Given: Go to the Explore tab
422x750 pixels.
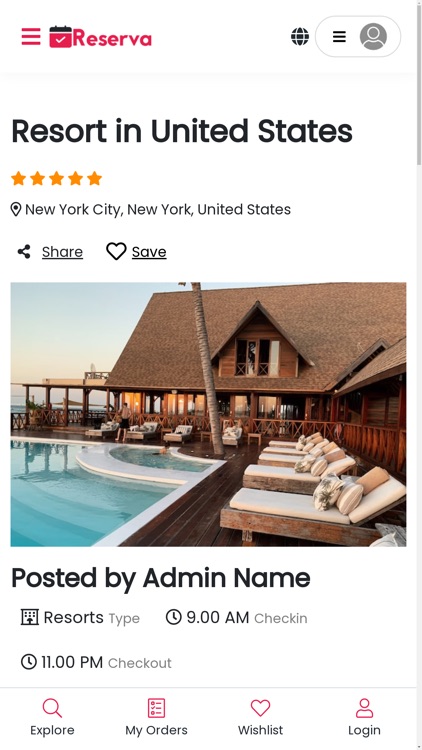Looking at the screenshot, I should [x=52, y=717].
